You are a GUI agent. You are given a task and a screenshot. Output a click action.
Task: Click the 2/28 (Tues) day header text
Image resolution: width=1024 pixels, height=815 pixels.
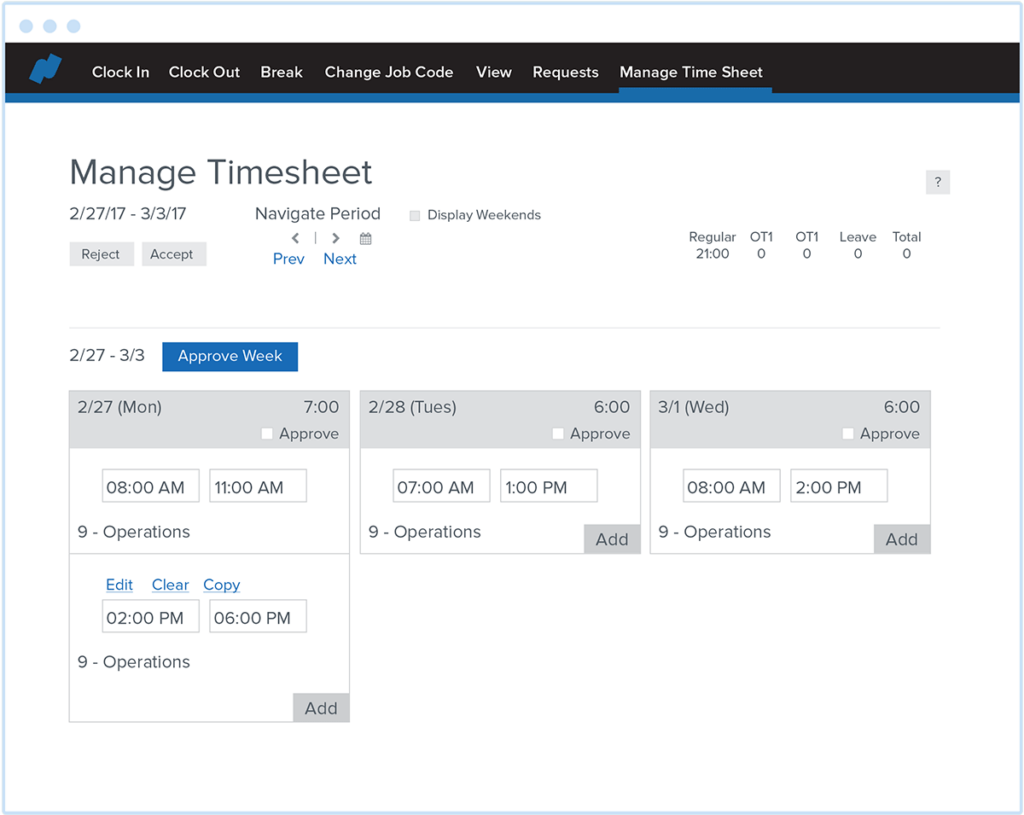pyautogui.click(x=412, y=407)
